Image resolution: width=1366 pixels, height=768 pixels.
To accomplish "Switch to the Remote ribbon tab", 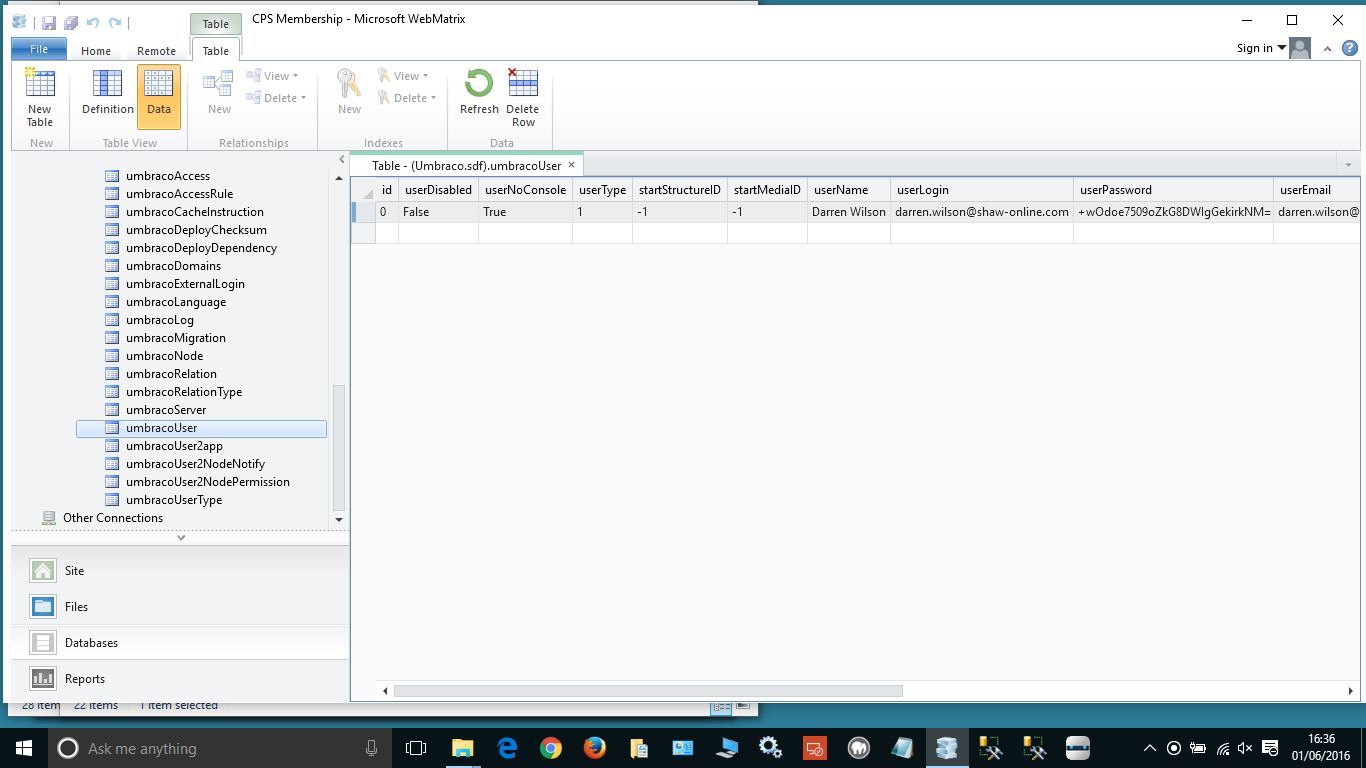I will [x=156, y=51].
